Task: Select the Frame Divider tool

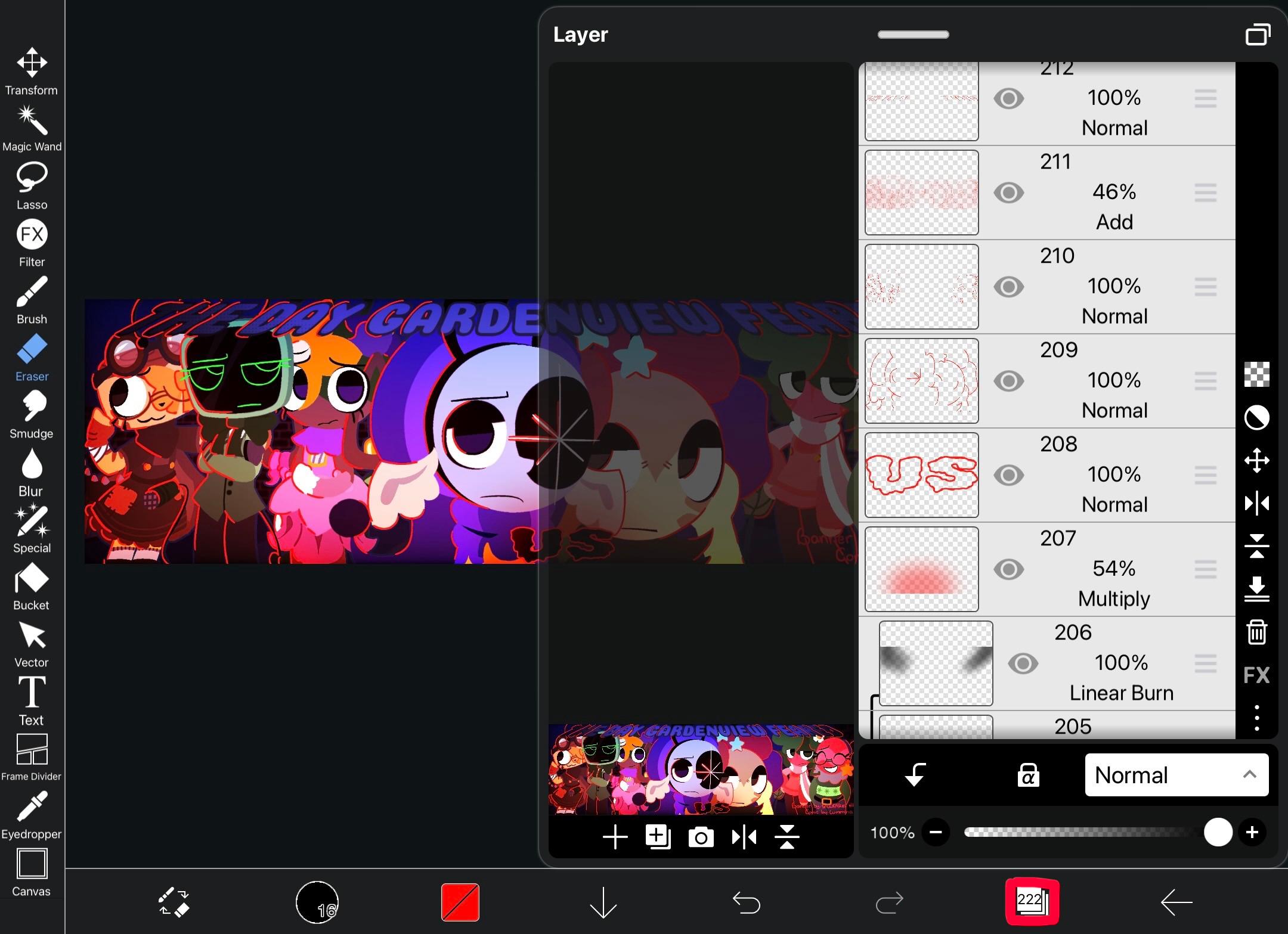Action: click(32, 757)
